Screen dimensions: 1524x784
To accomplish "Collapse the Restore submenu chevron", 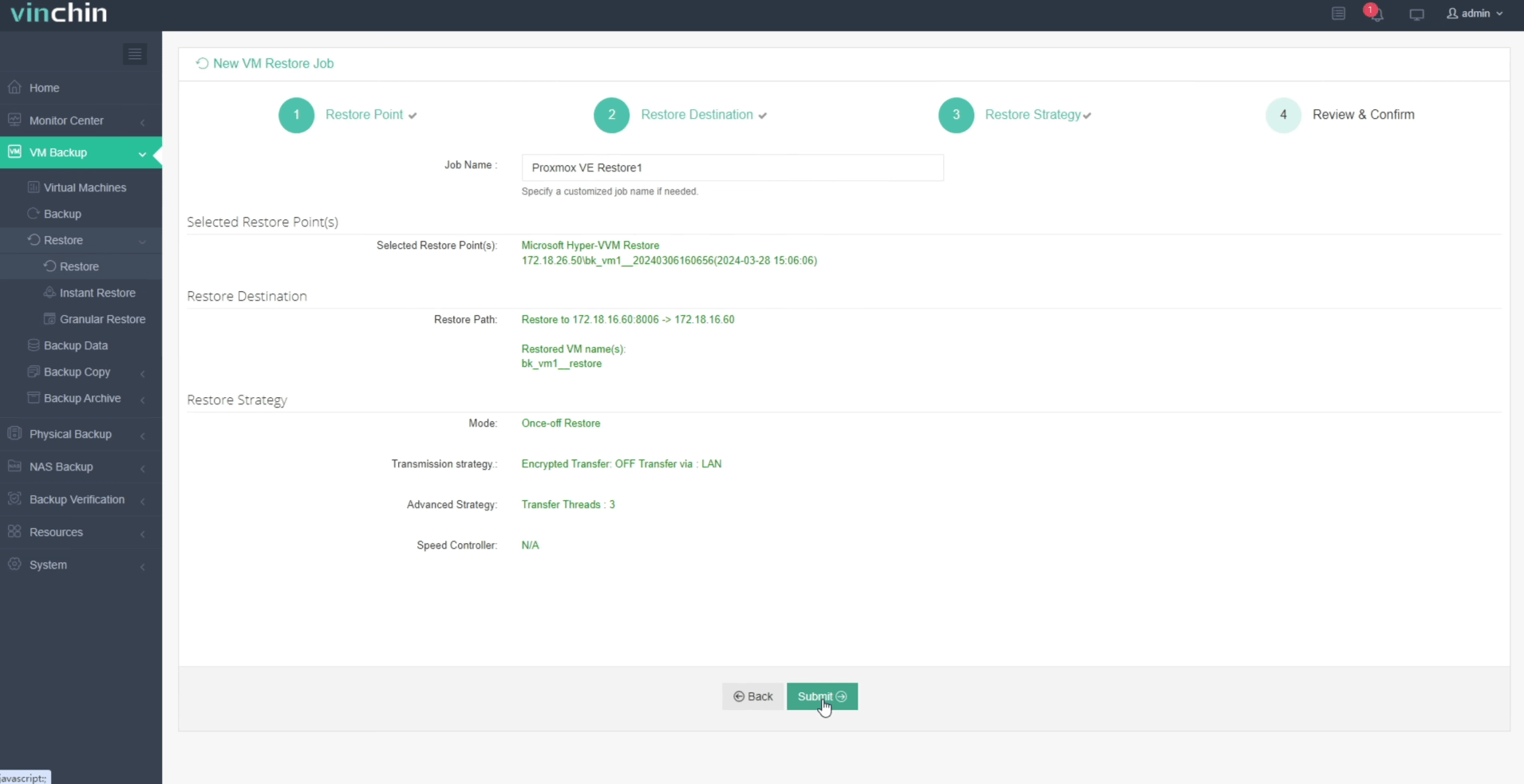I will [143, 241].
